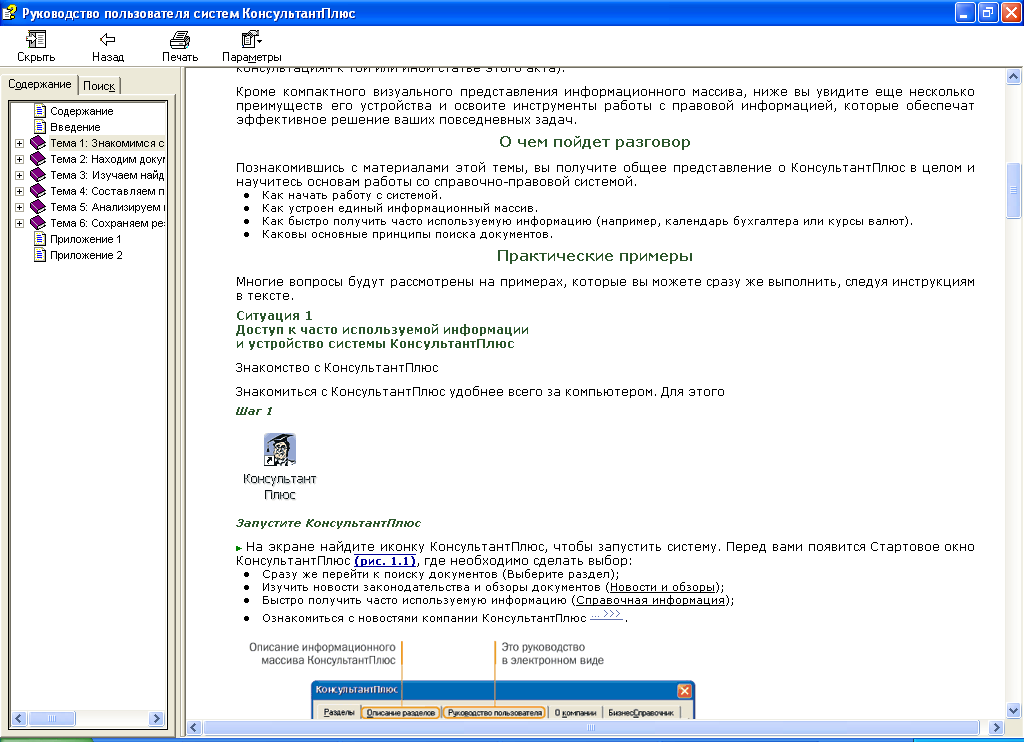Image resolution: width=1024 pixels, height=742 pixels.
Task: Expand the Тема 6 tree node
Action: click(20, 223)
